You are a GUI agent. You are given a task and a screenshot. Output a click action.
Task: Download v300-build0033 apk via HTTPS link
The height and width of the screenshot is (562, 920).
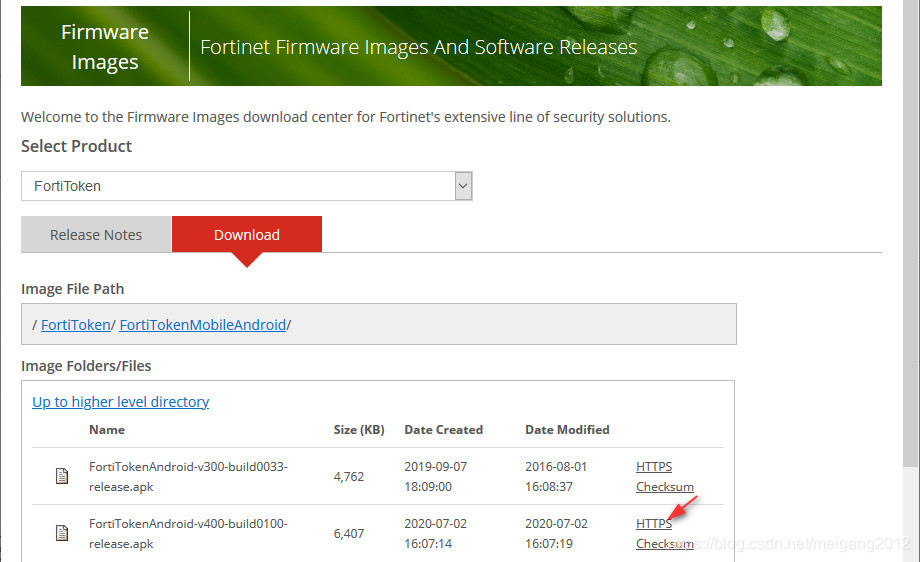click(654, 466)
